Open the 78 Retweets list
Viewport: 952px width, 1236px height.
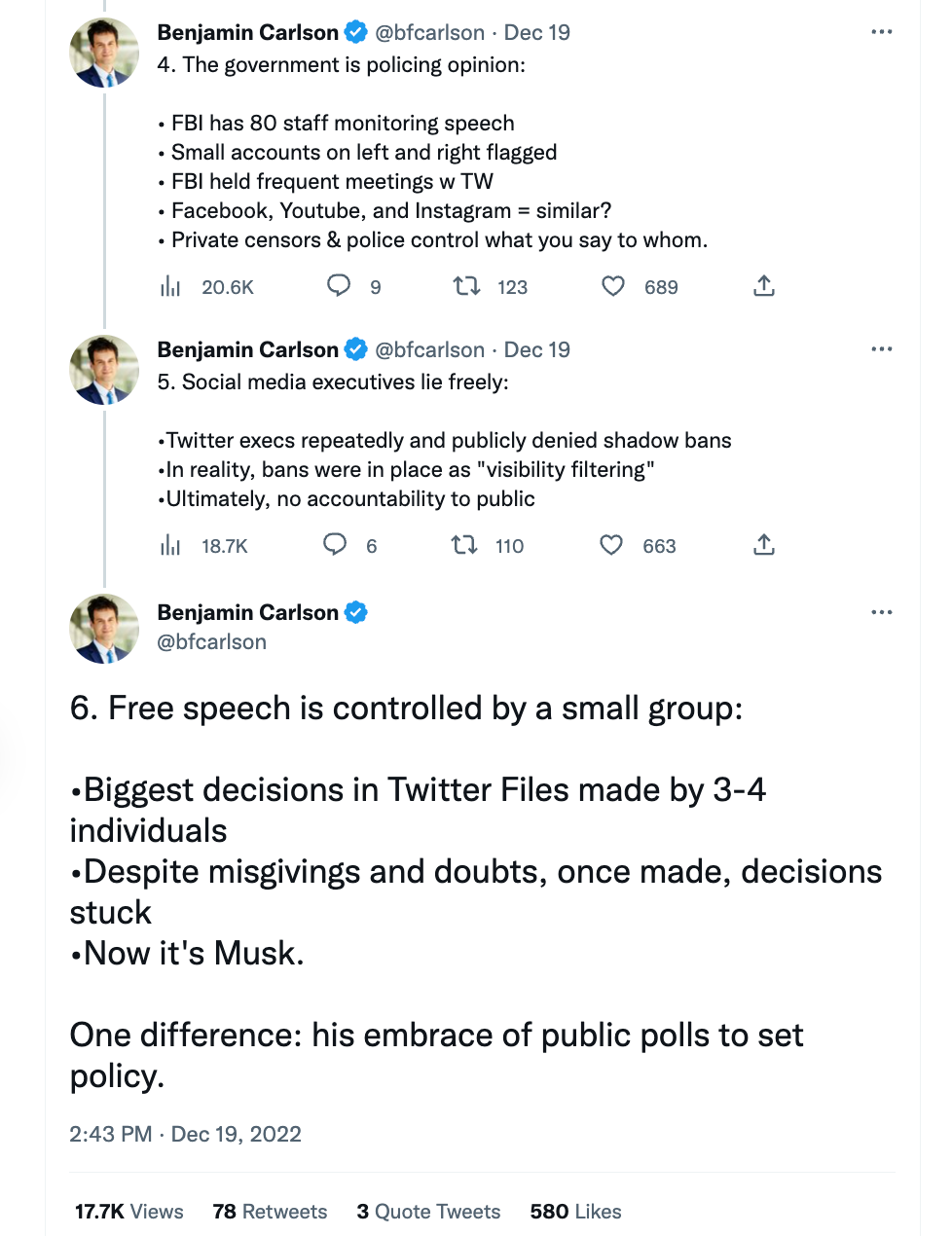click(x=270, y=1212)
